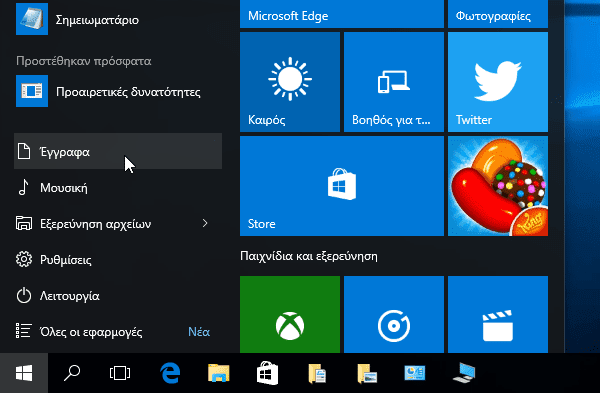Click the Παιχνίδια και εξερεύνηση group header
This screenshot has height=393, width=600.
coord(309,256)
